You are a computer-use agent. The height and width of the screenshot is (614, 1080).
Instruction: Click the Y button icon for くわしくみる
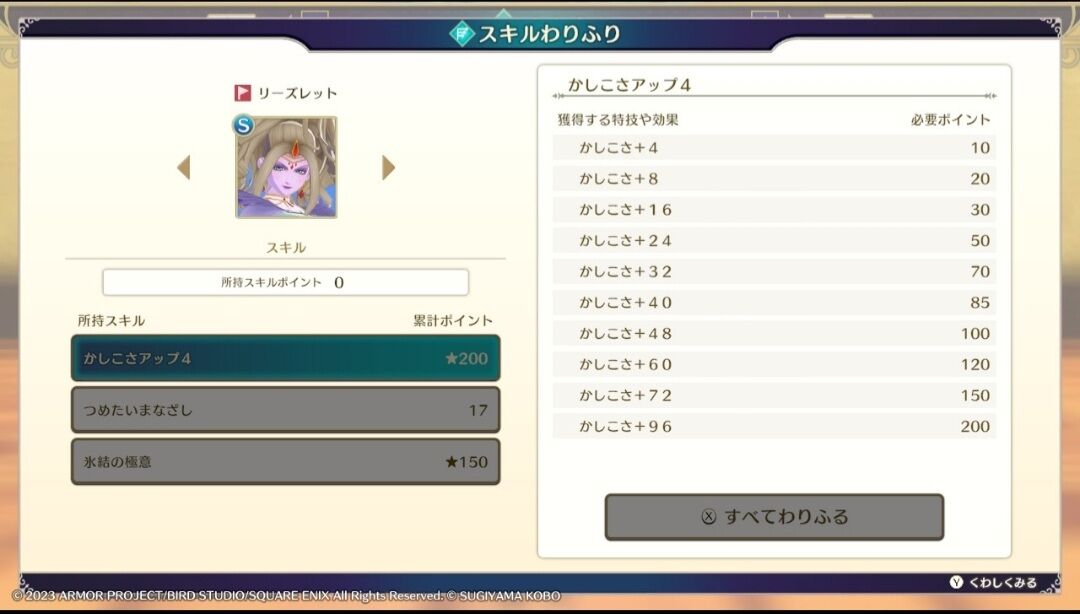point(956,582)
